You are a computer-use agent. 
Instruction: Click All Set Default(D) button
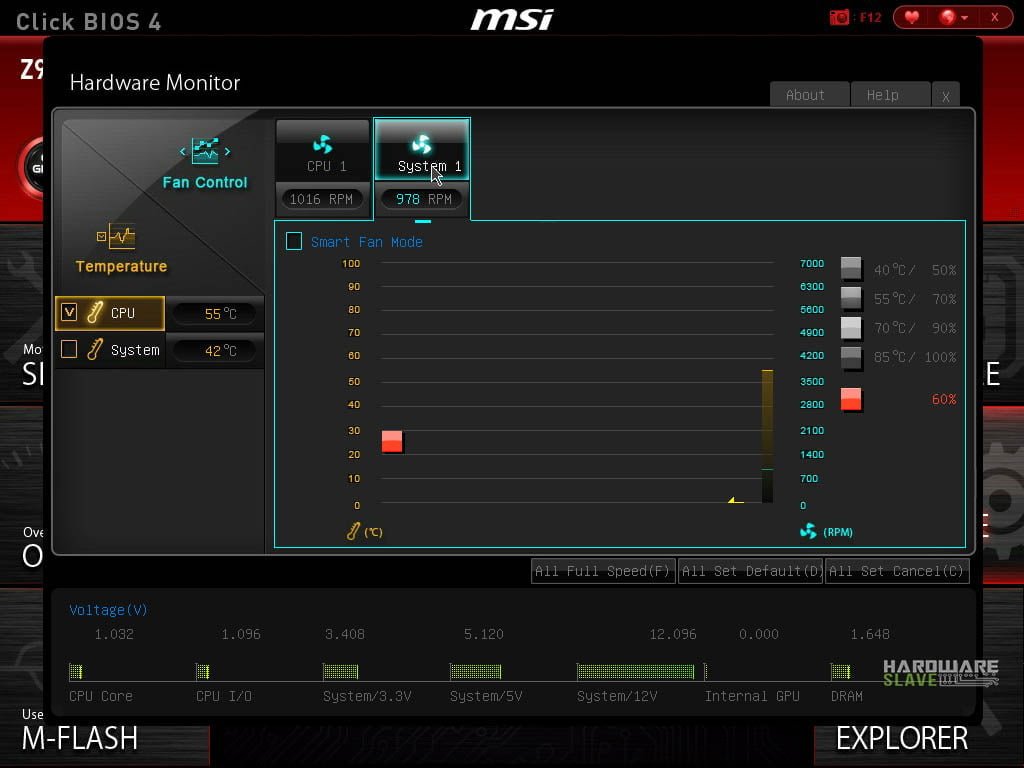coord(750,571)
